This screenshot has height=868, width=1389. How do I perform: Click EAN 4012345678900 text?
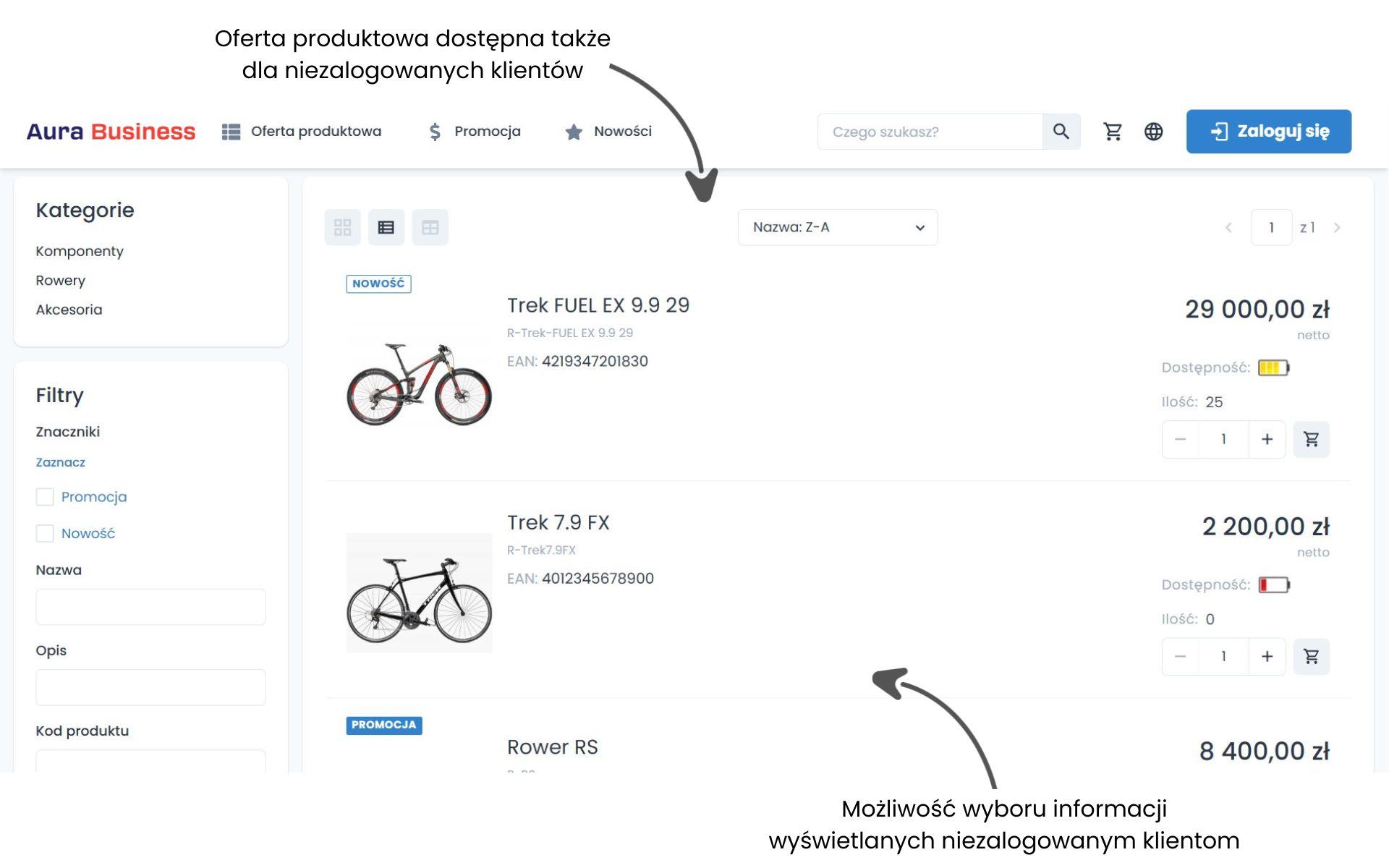[580, 578]
